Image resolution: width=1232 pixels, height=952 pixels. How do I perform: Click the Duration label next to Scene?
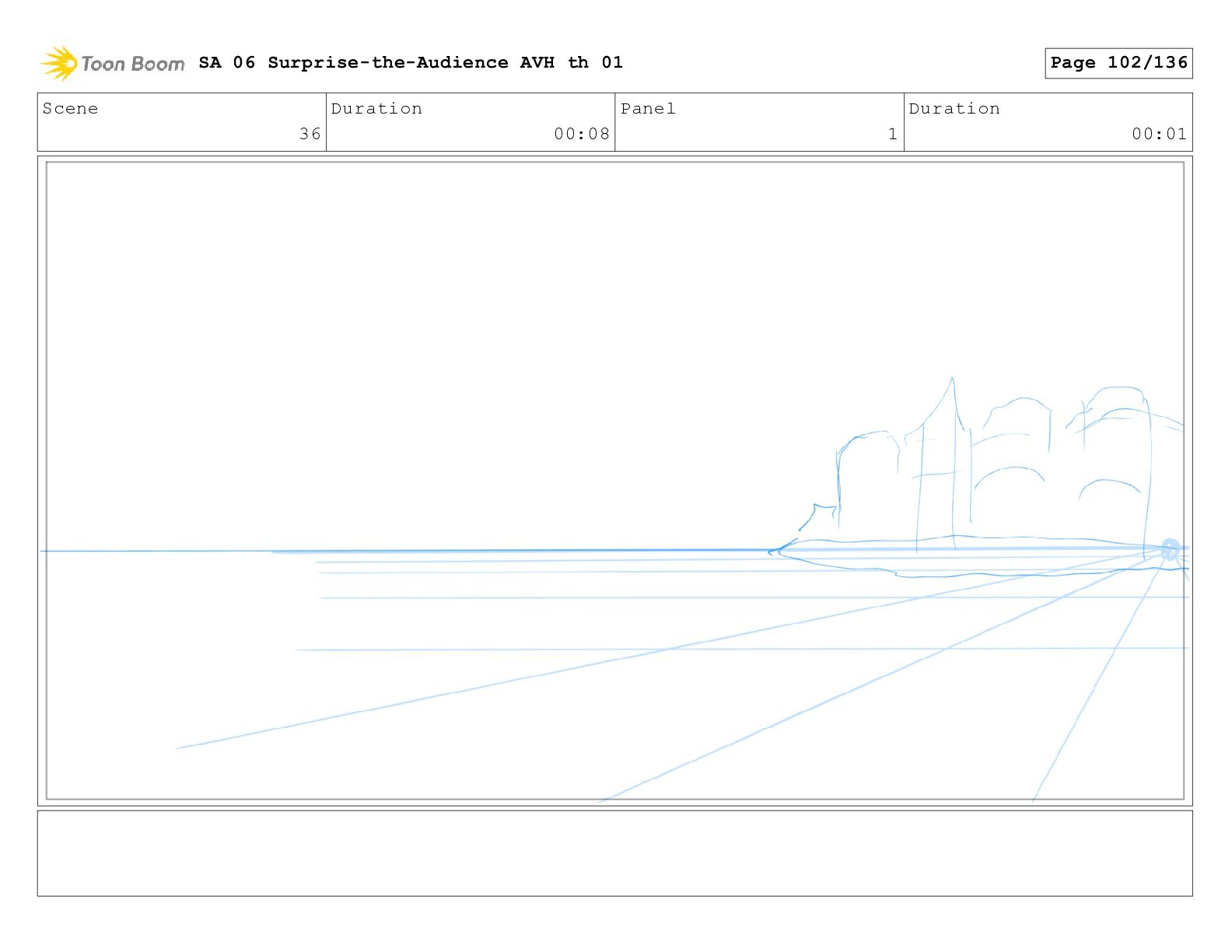376,108
